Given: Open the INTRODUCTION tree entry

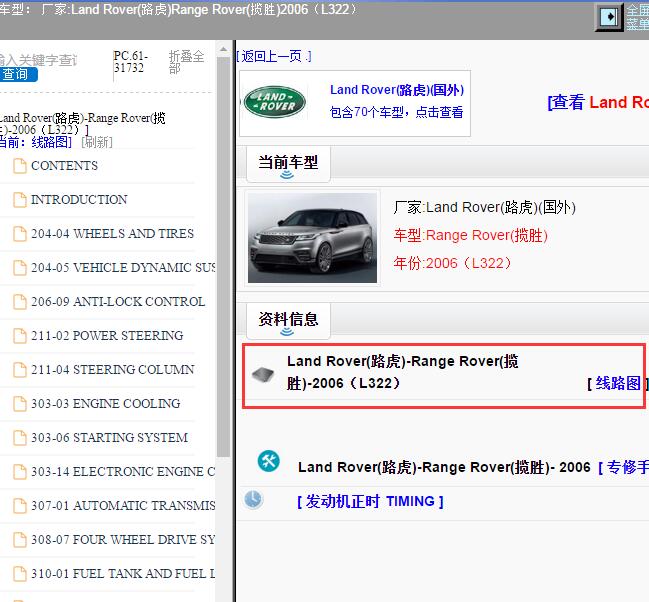Looking at the screenshot, I should tap(79, 200).
